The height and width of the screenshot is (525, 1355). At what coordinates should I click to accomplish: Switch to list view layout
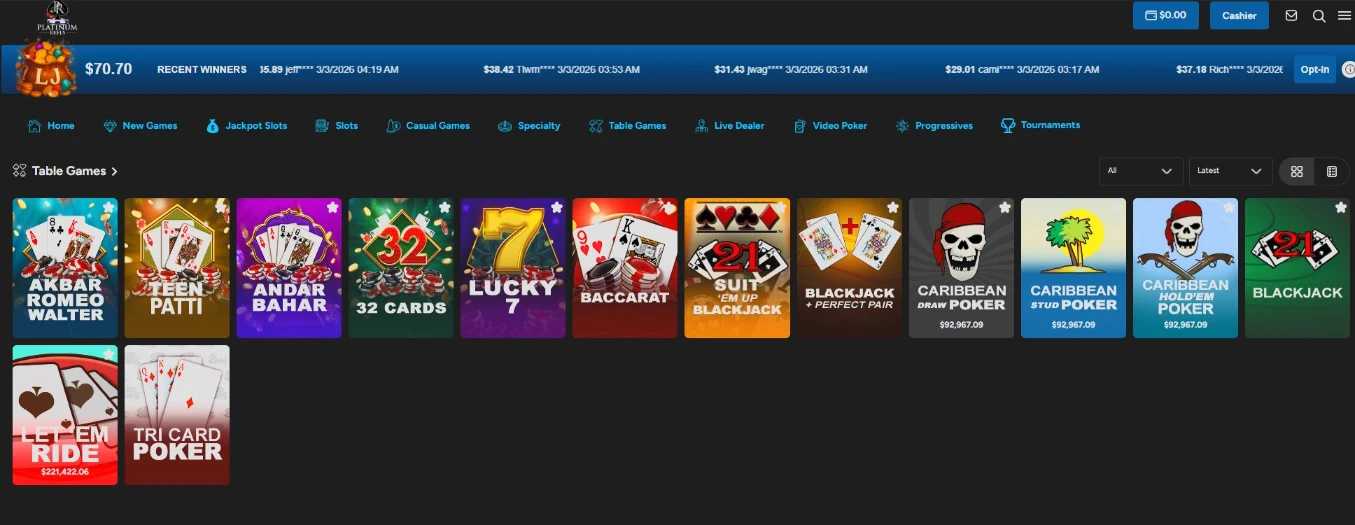1332,171
